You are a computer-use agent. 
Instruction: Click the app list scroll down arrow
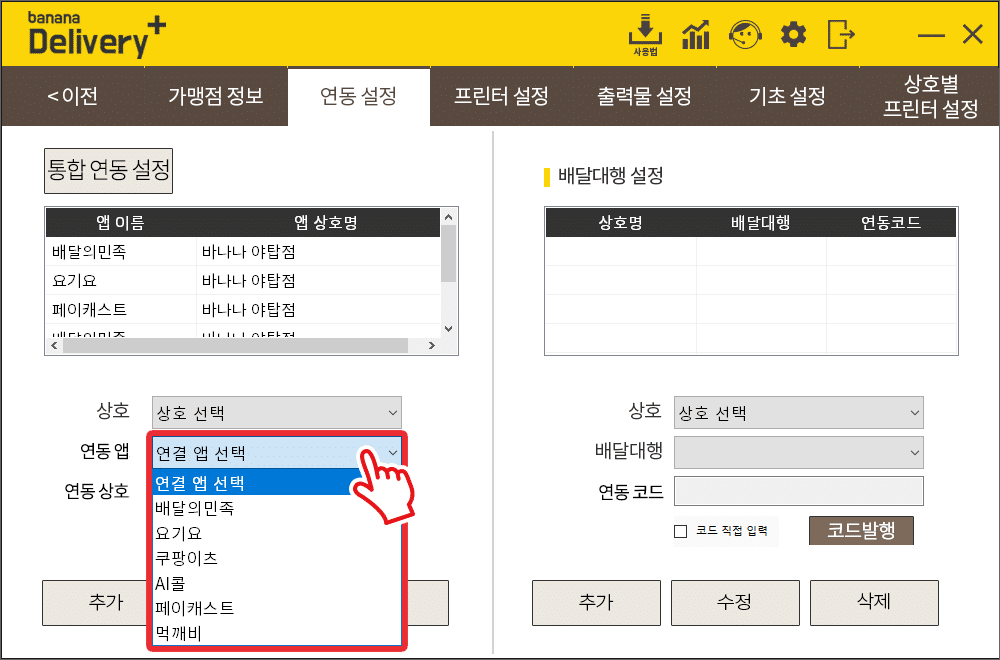tap(448, 329)
